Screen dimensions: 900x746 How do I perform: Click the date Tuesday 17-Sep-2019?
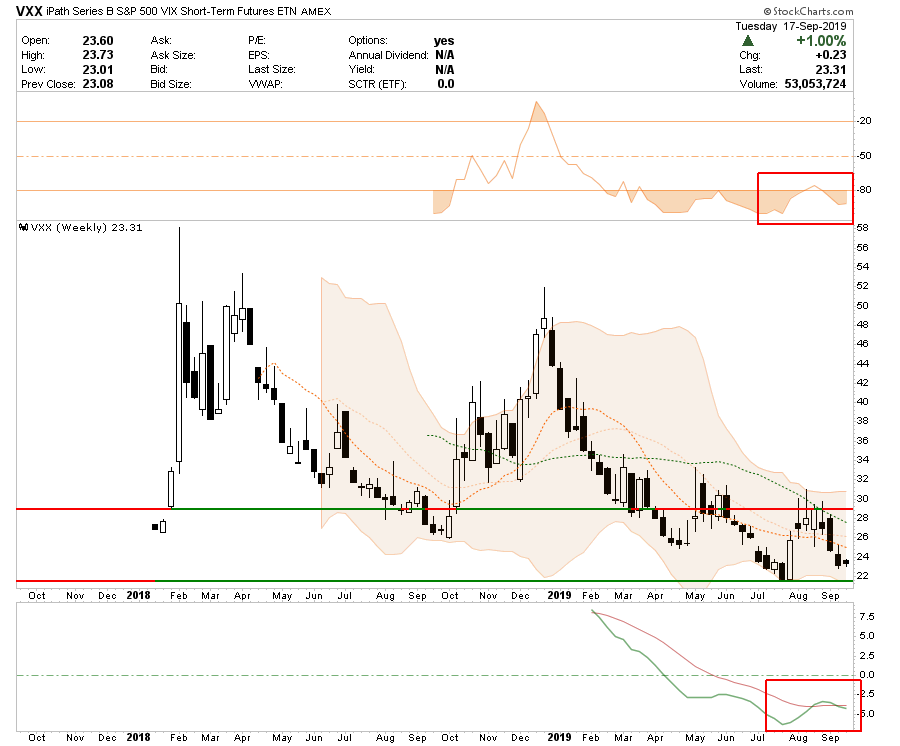coord(791,26)
